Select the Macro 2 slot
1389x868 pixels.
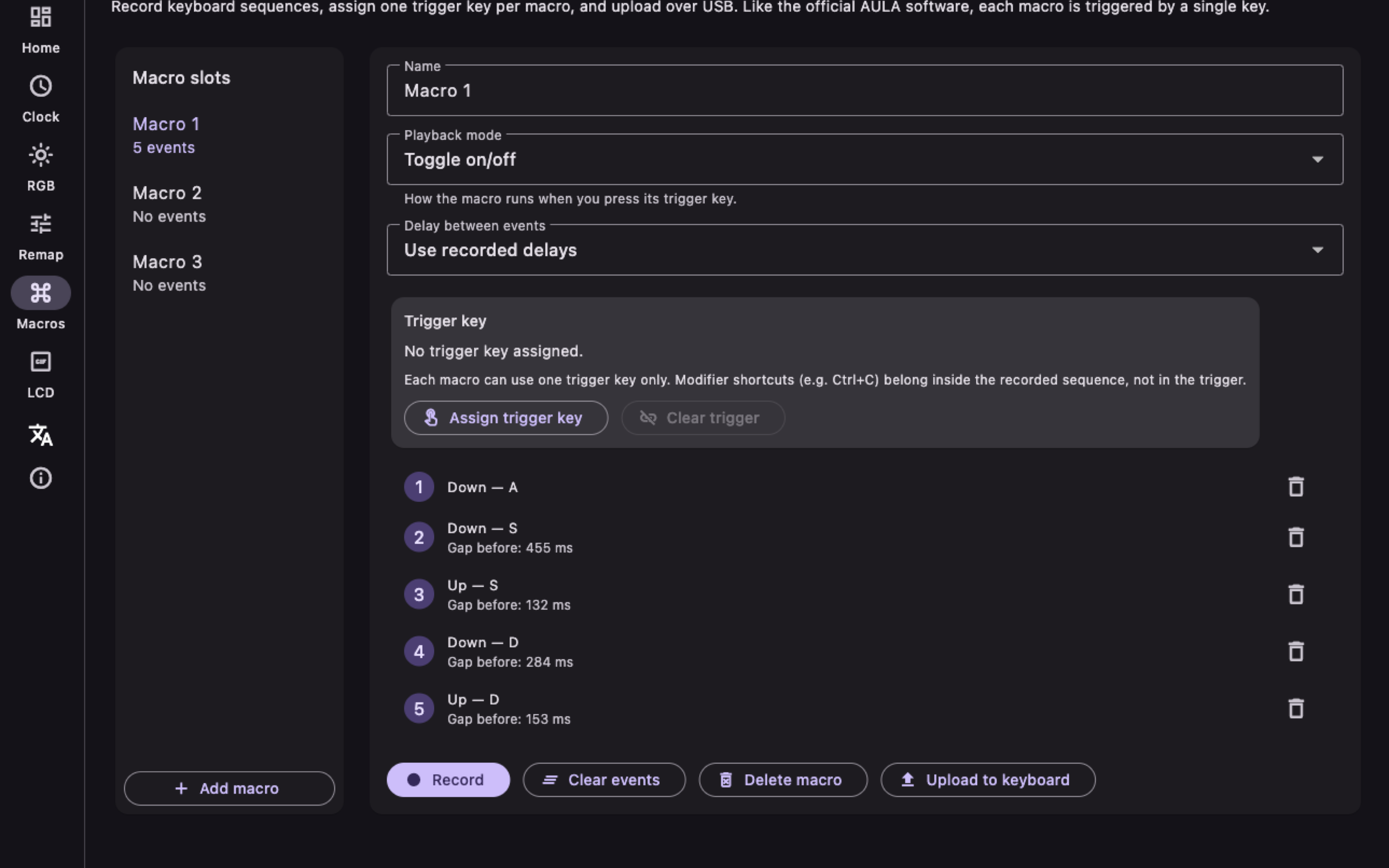point(230,204)
